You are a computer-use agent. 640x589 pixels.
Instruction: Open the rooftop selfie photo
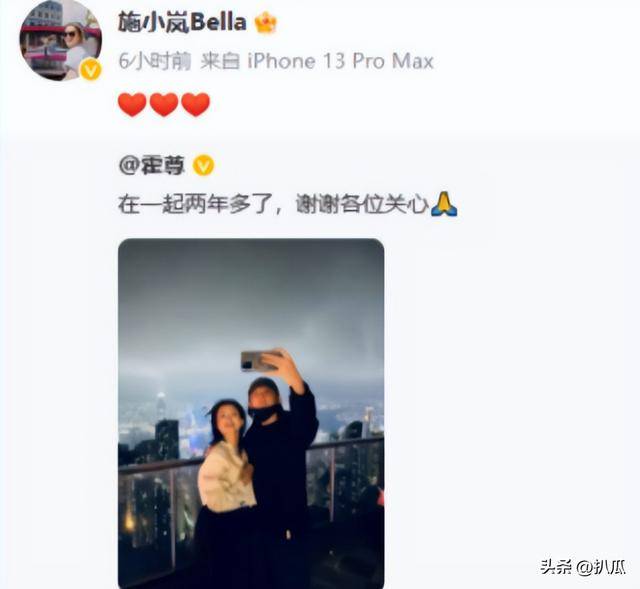[x=251, y=413]
